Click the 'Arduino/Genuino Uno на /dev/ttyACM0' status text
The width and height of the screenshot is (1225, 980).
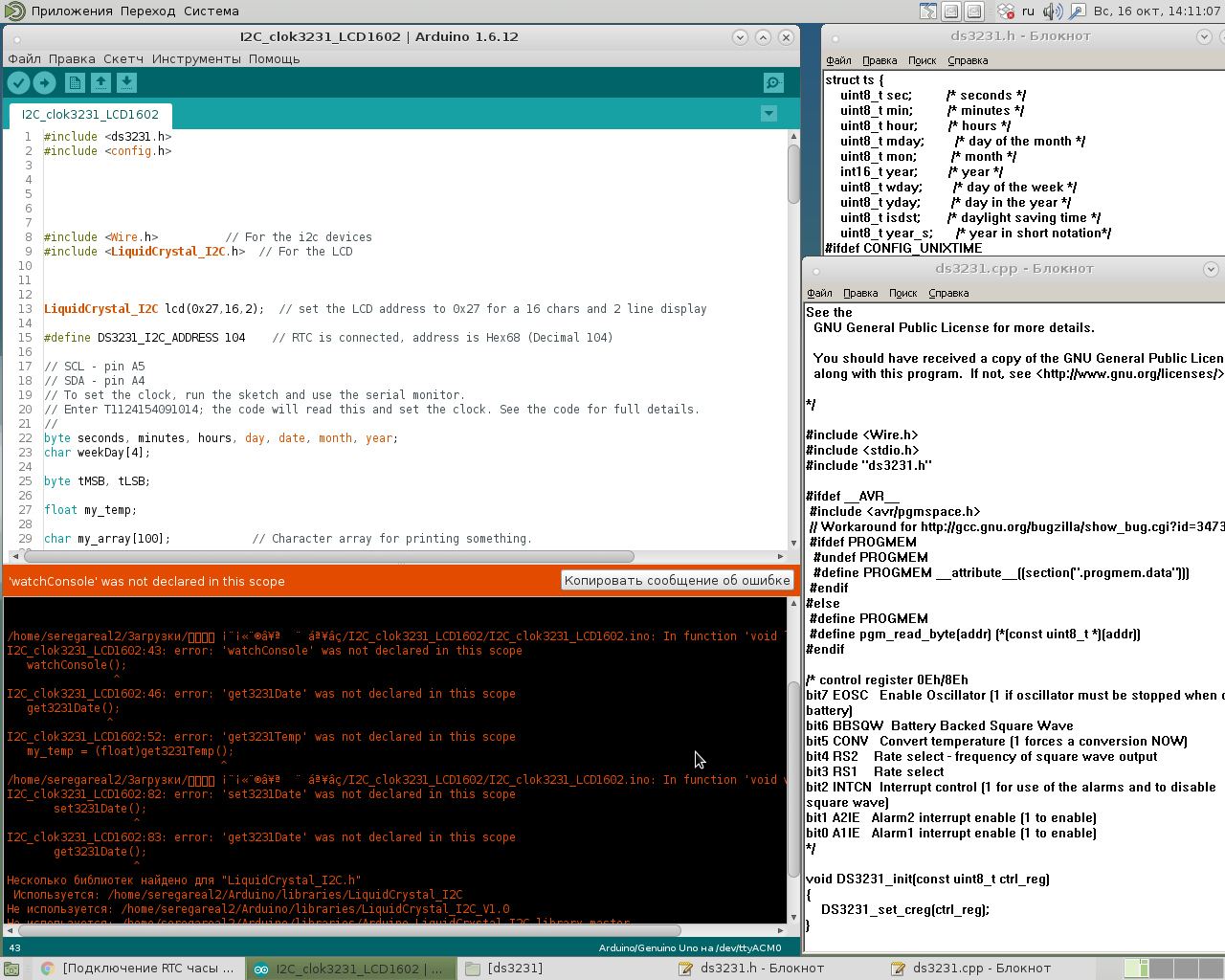[690, 948]
